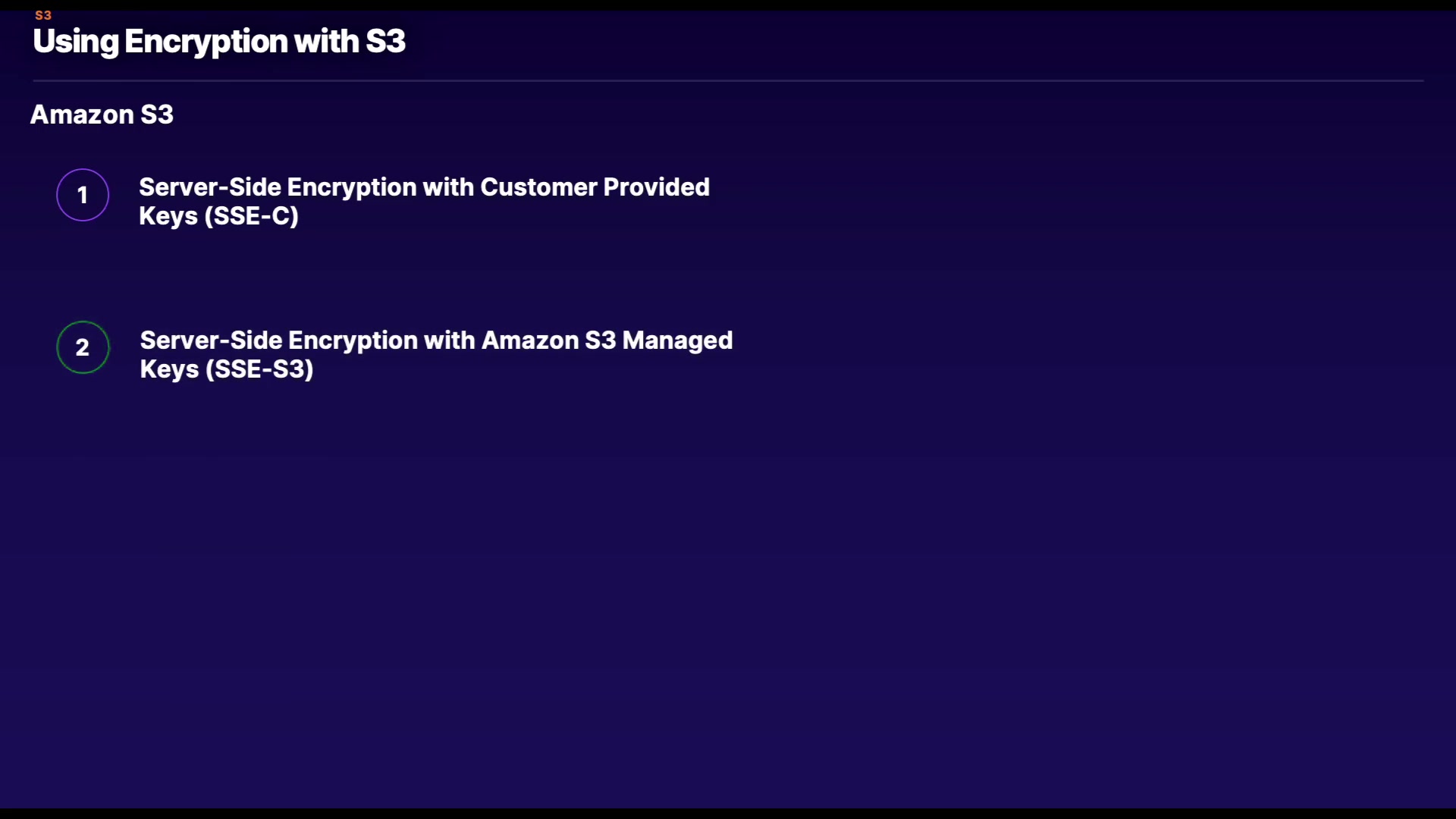Viewport: 1456px width, 819px height.
Task: Click the word Keys before (SSE-S3)
Action: click(x=169, y=369)
